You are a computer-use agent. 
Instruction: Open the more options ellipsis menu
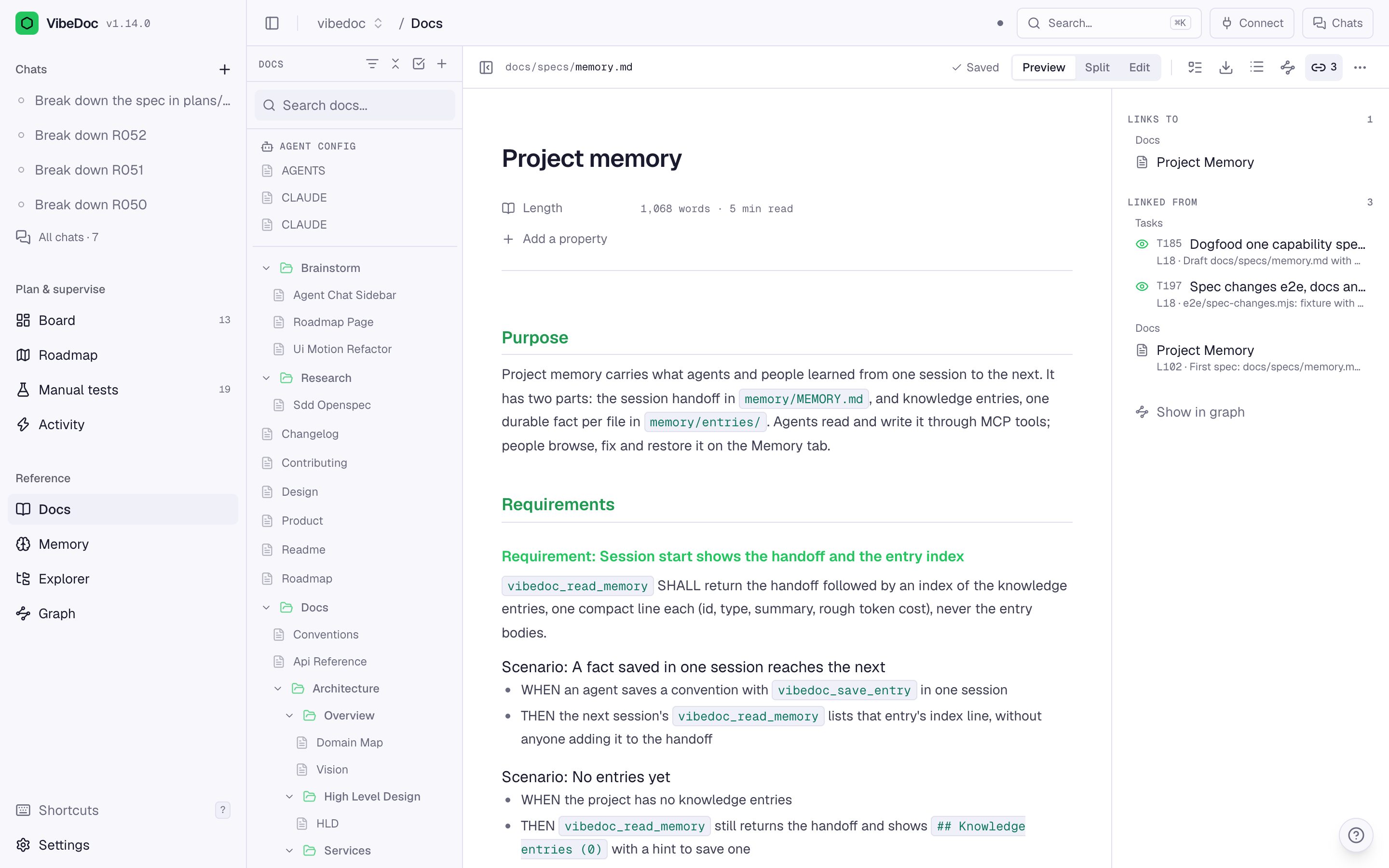[x=1360, y=67]
